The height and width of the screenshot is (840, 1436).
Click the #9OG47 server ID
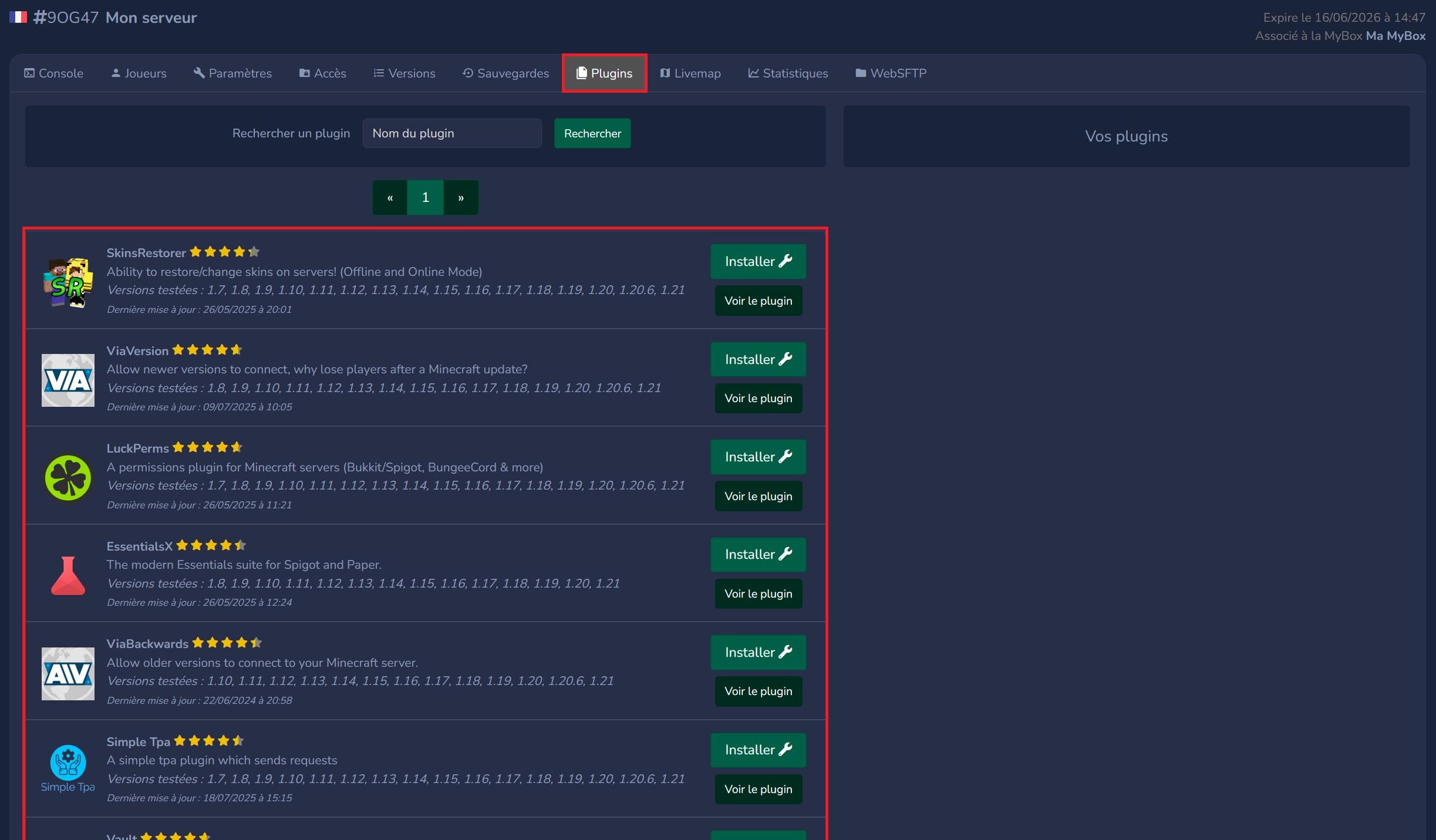pos(66,18)
